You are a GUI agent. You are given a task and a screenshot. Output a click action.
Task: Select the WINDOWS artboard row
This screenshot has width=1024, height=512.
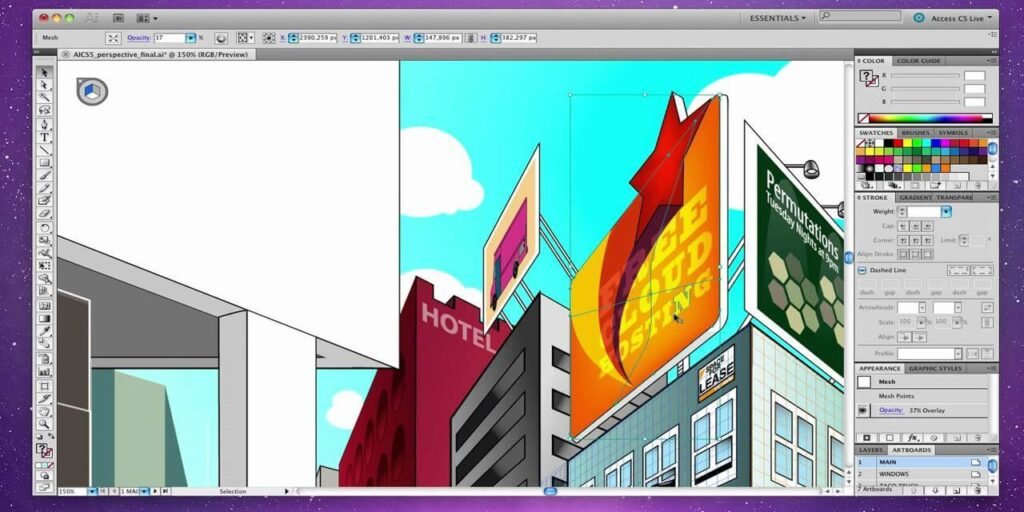[921, 473]
